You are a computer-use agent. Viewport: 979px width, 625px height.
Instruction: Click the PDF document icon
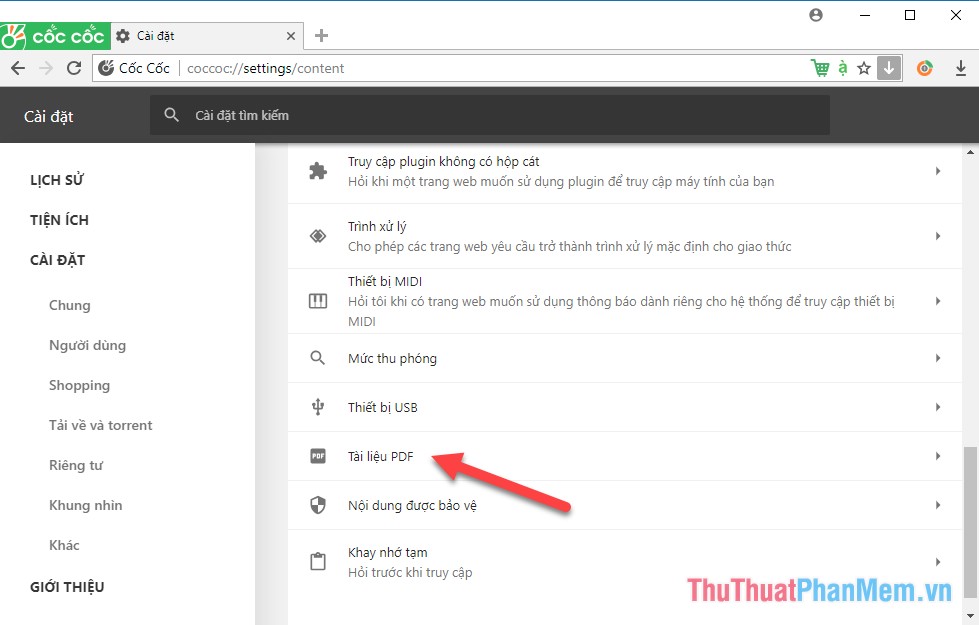pos(316,456)
